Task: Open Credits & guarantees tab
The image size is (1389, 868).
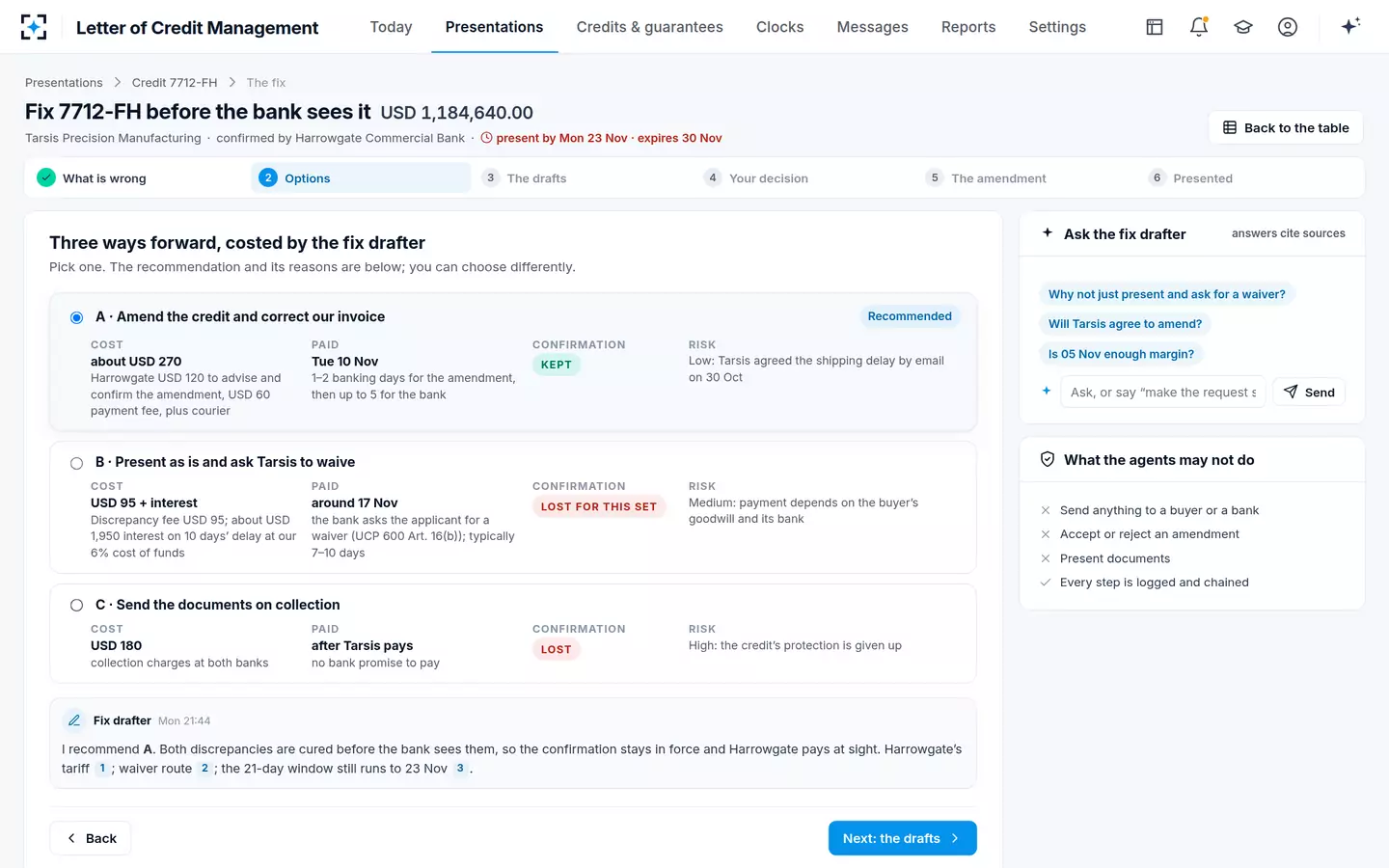Action: click(x=649, y=27)
